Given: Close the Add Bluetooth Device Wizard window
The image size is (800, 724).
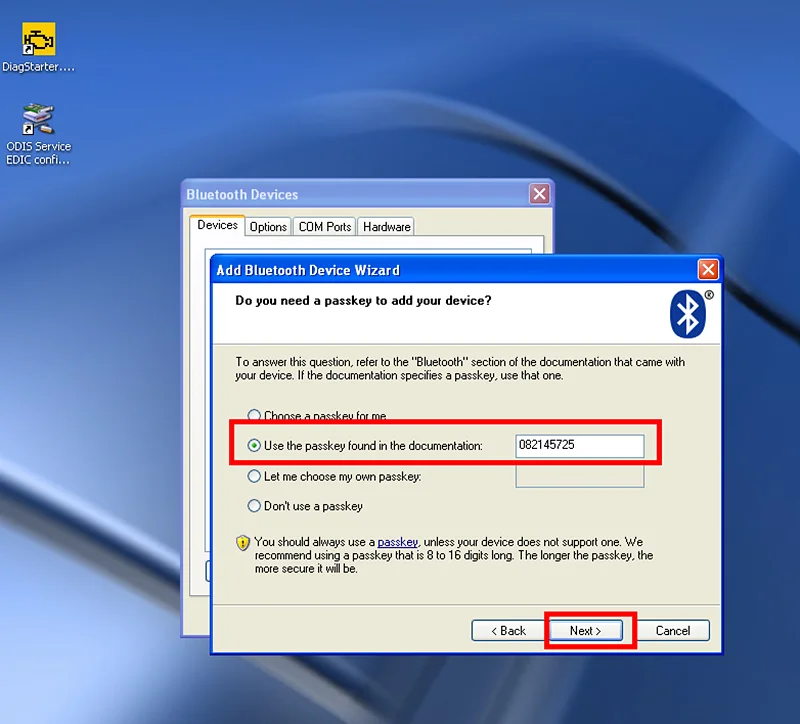Looking at the screenshot, I should (x=708, y=269).
